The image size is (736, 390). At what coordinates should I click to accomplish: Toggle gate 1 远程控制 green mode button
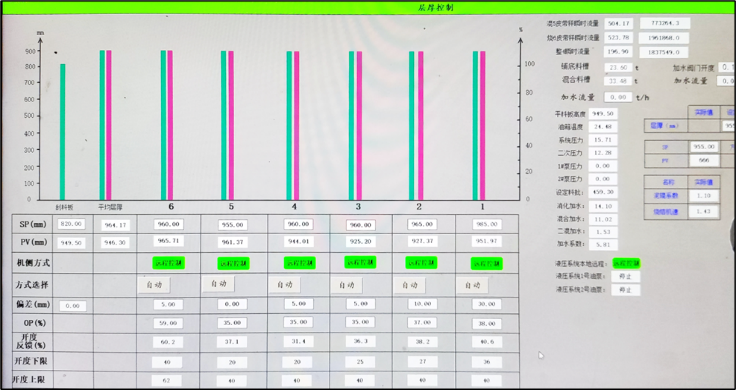[x=487, y=264]
